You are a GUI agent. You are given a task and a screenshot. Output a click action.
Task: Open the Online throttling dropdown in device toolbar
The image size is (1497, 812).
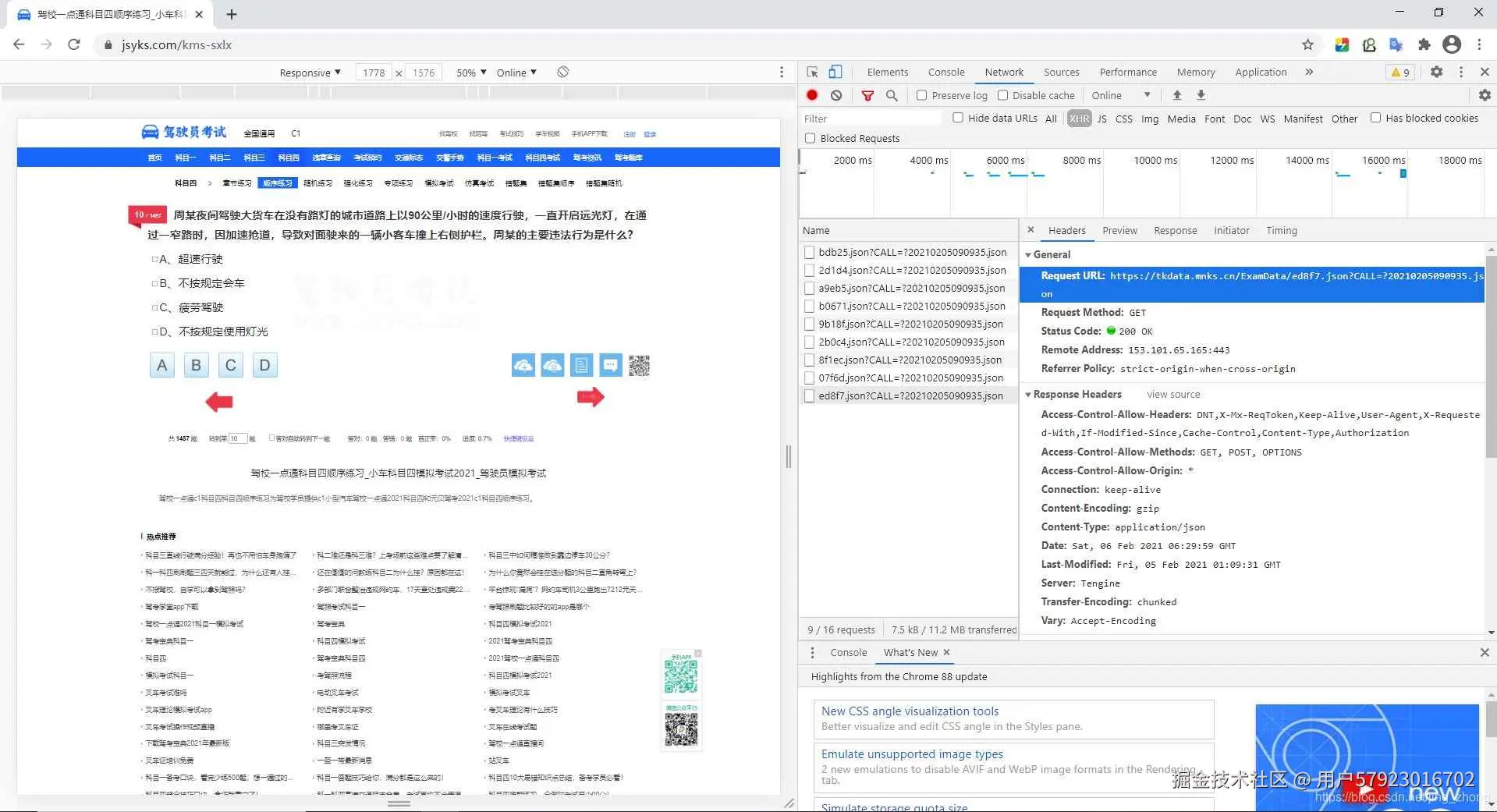[x=516, y=73]
